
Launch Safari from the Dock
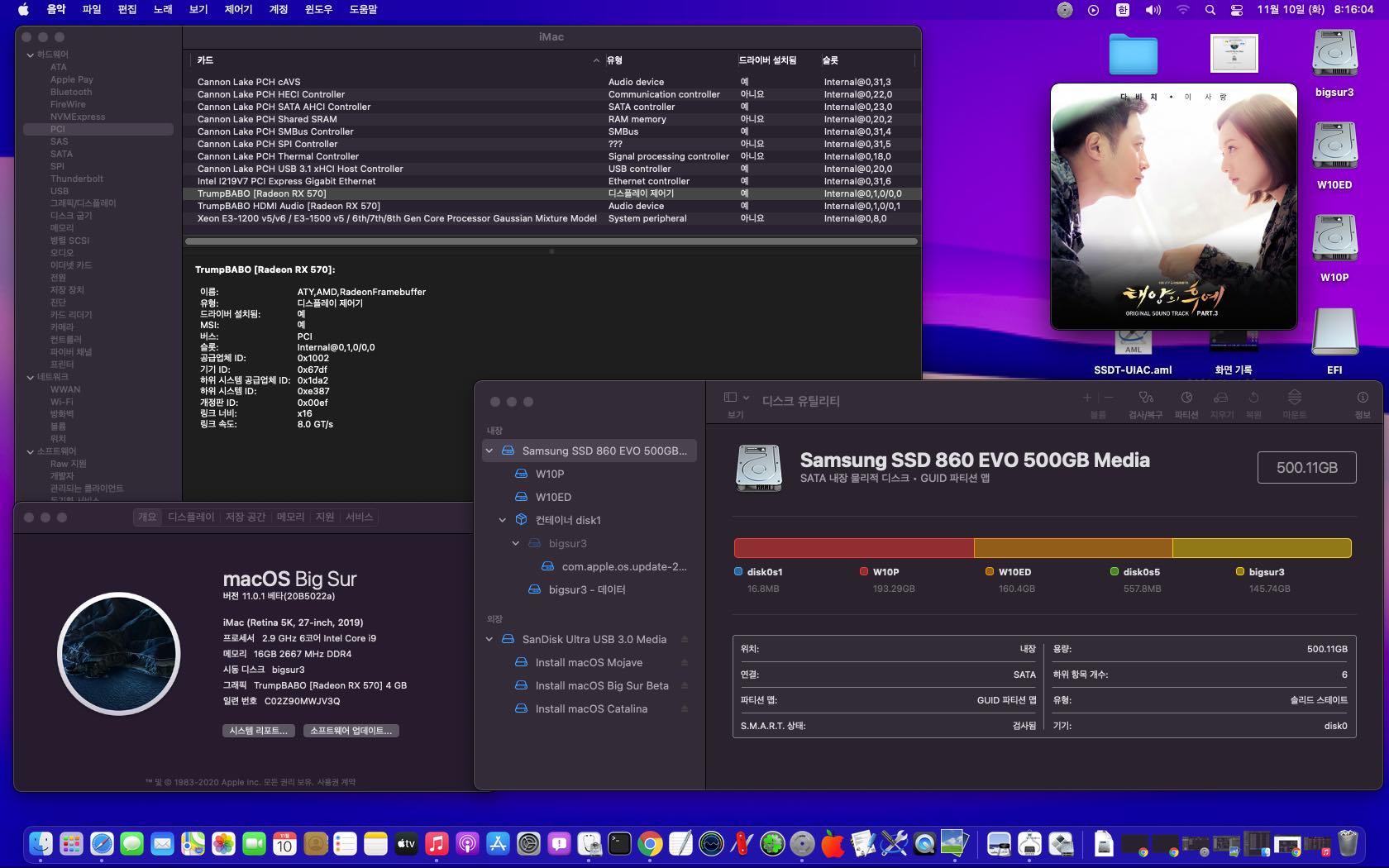(x=102, y=843)
